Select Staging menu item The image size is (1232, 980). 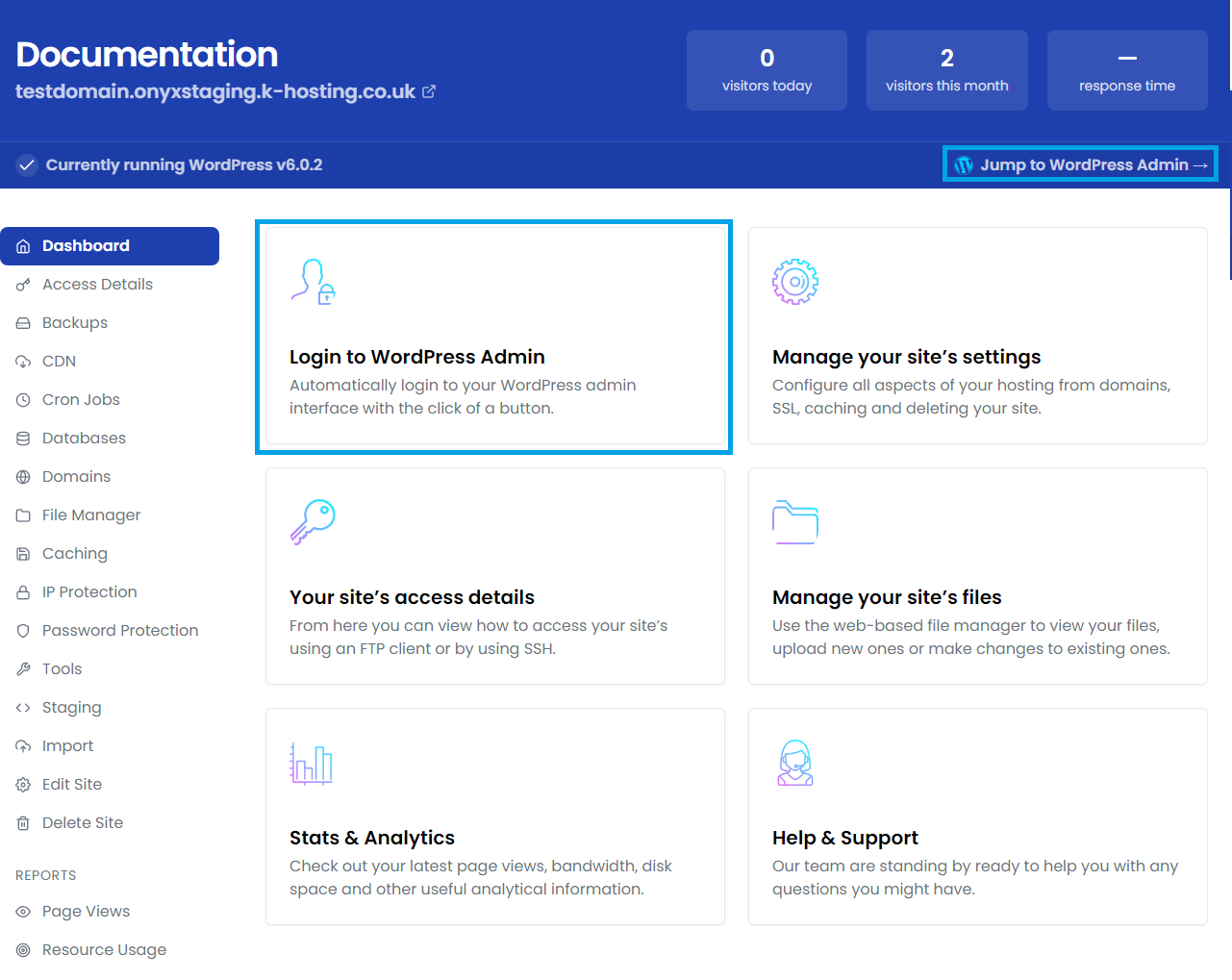coord(110,708)
